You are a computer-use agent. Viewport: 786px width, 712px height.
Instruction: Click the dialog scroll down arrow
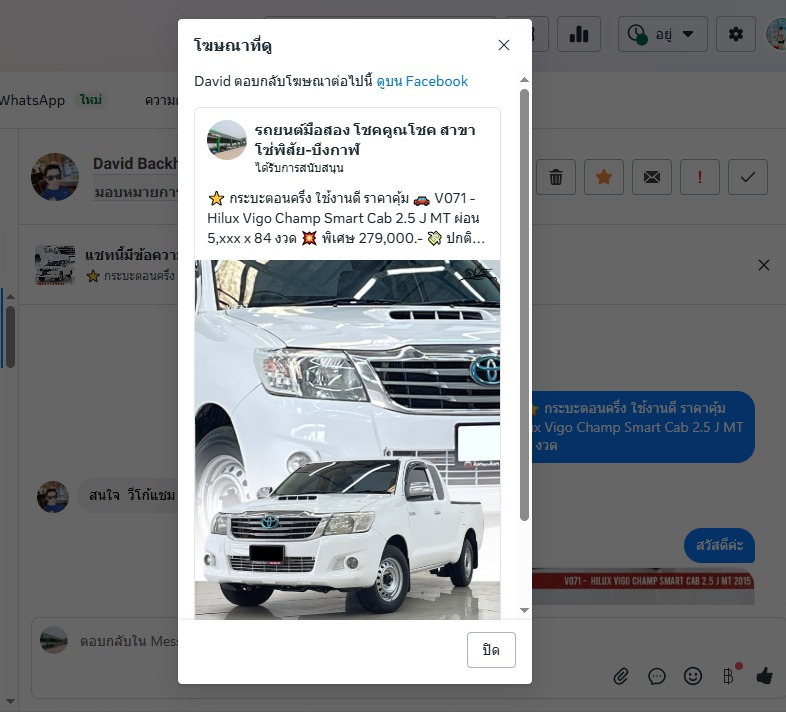pos(524,610)
